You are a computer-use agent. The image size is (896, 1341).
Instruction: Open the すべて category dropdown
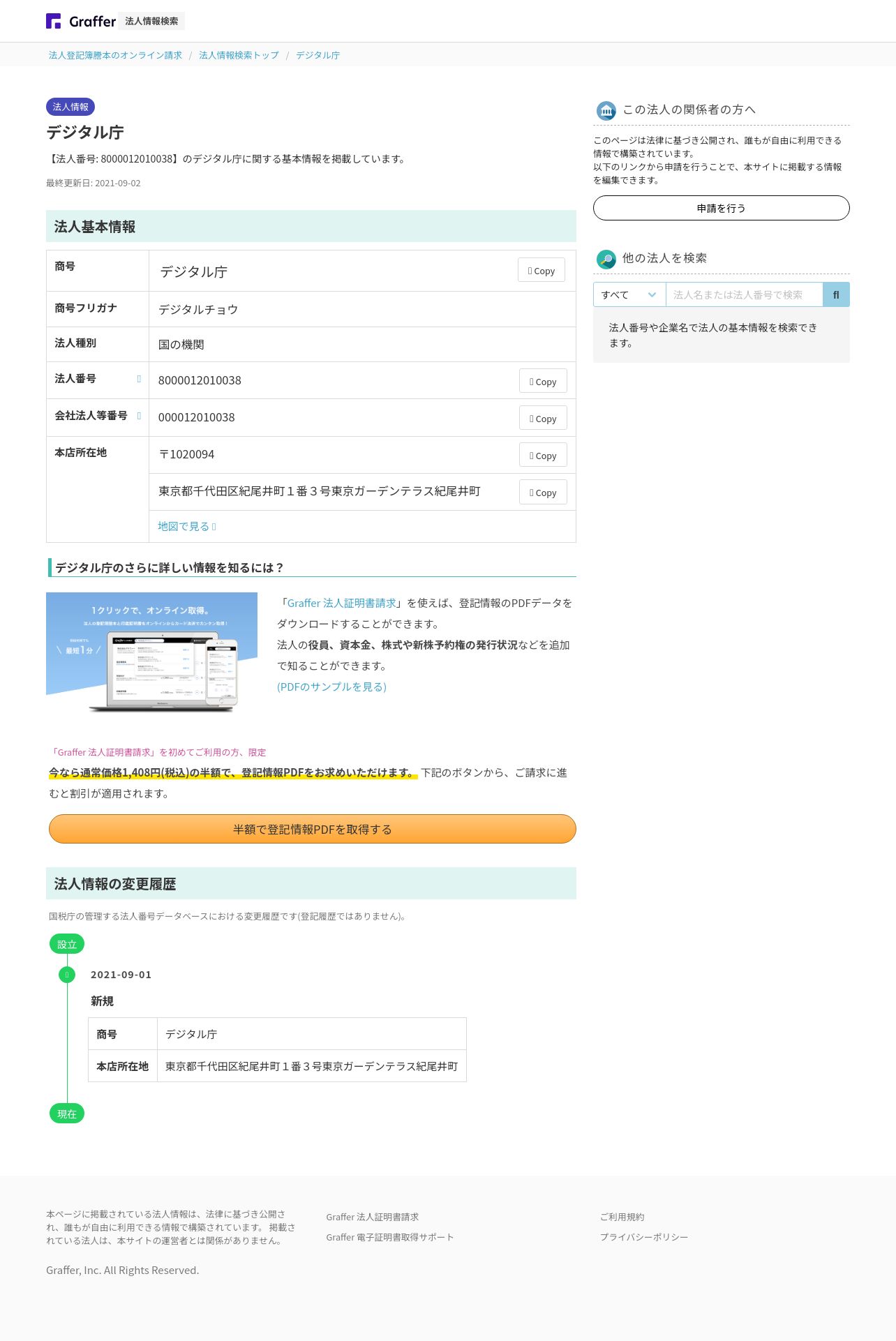point(629,294)
